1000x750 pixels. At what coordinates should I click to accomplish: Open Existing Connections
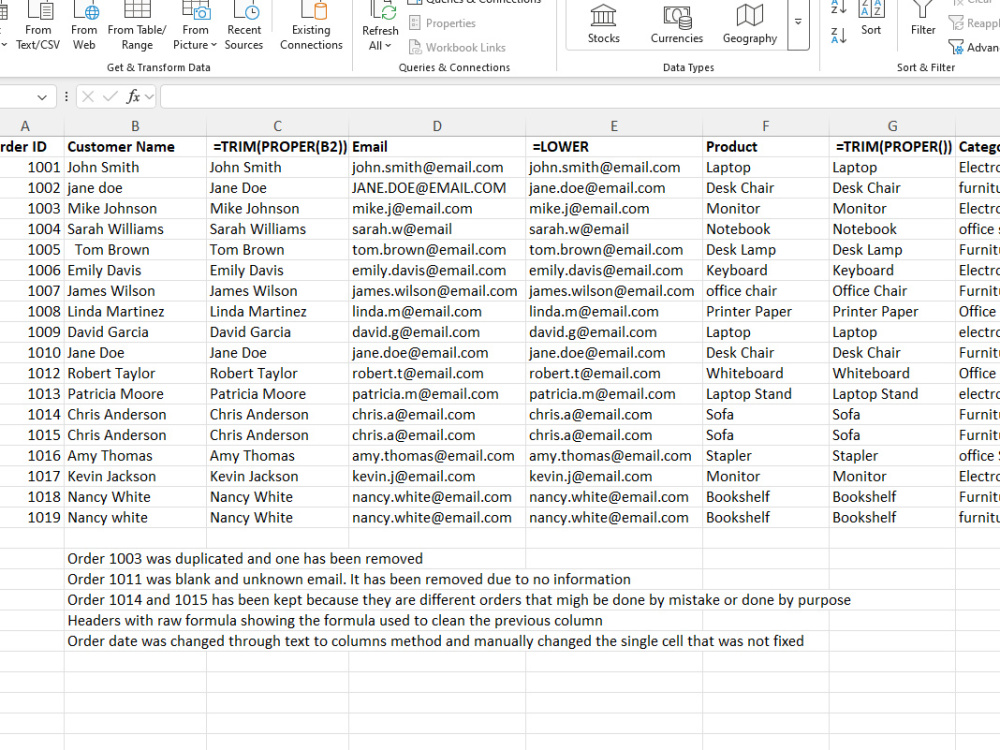(311, 26)
